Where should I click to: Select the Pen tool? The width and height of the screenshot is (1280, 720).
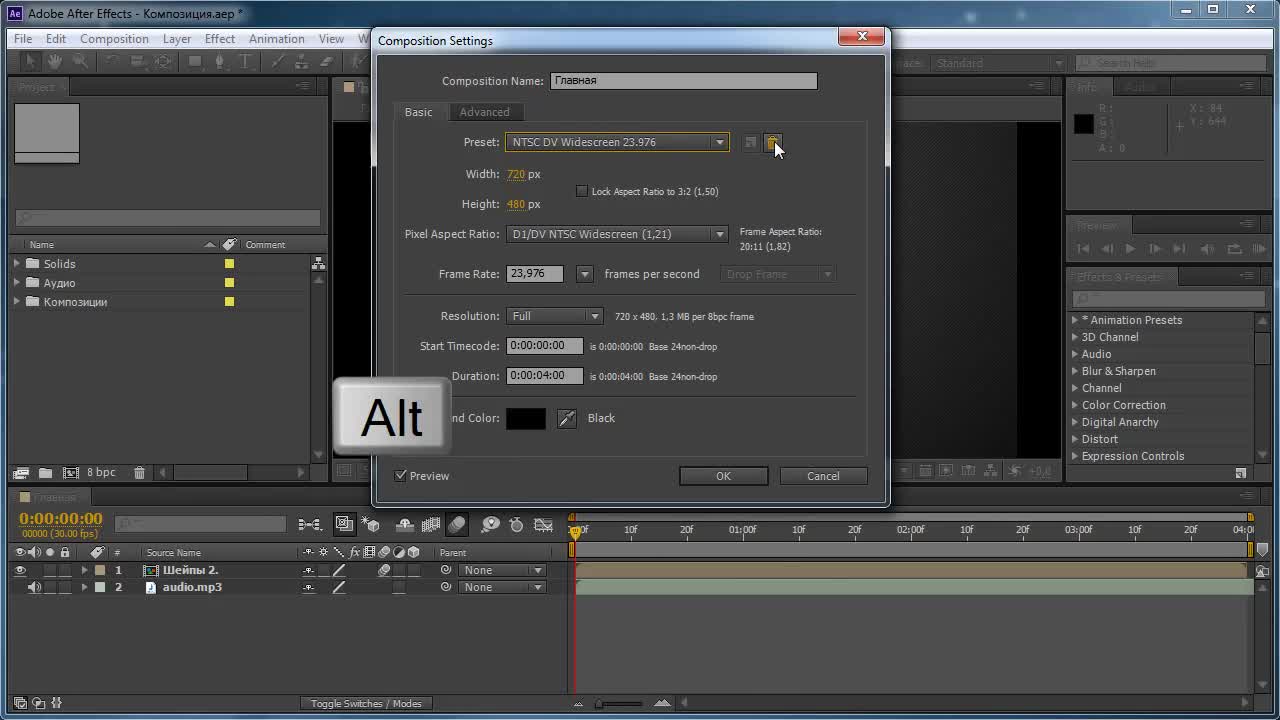point(219,62)
